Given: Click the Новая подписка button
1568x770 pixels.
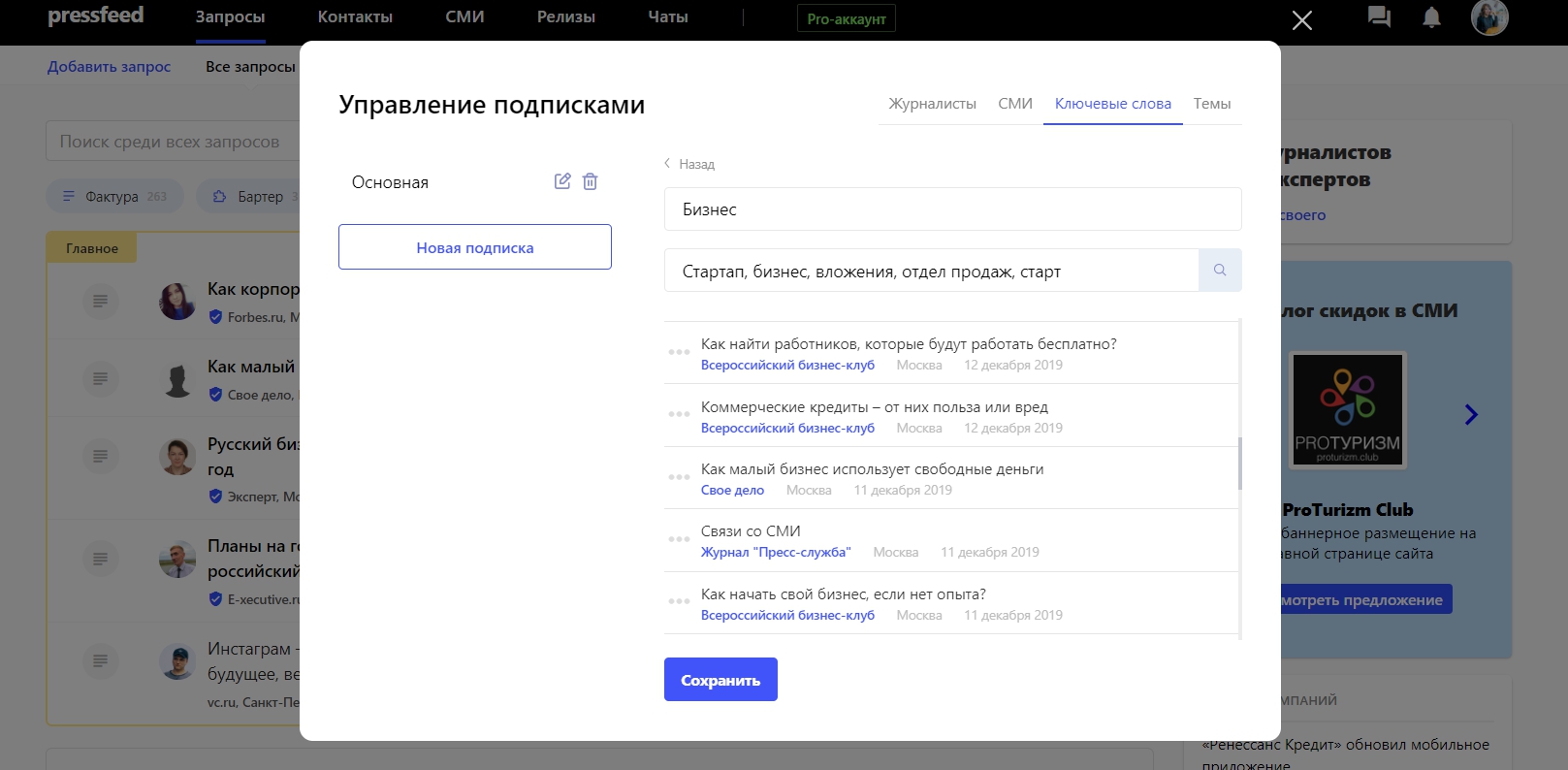Looking at the screenshot, I should click(475, 247).
